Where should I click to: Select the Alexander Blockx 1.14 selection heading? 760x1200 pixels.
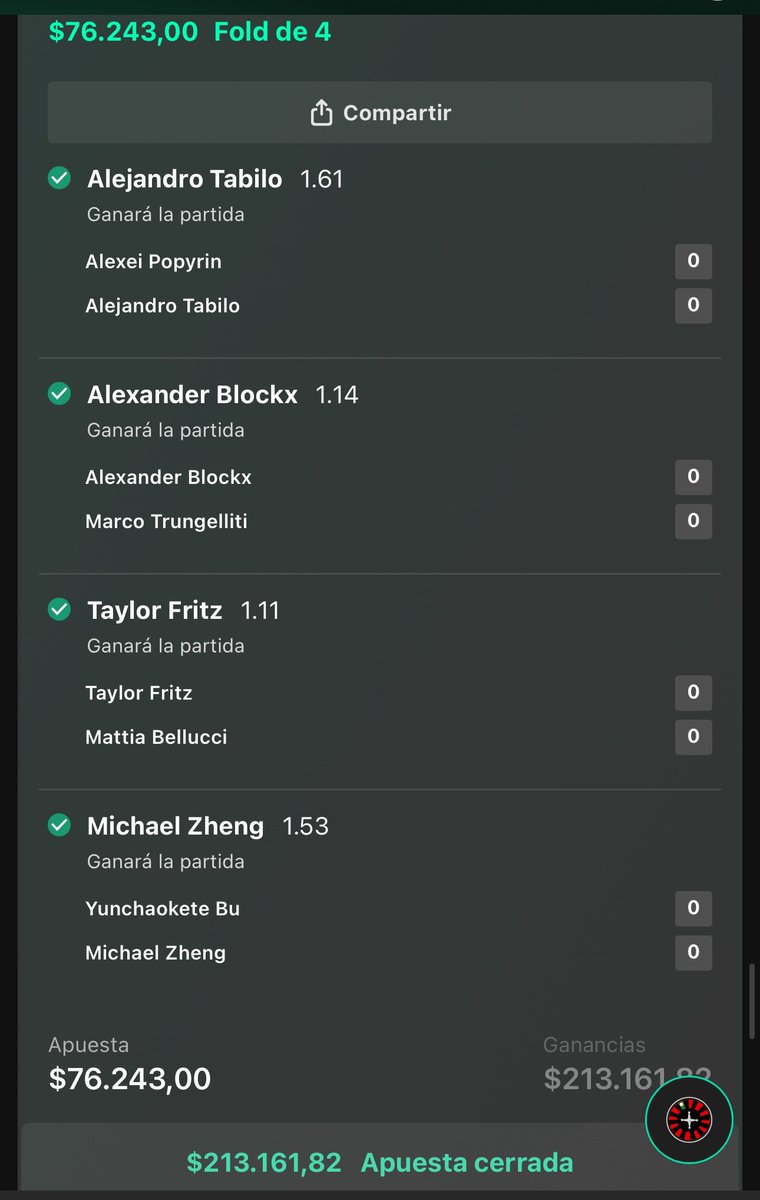[x=223, y=395]
